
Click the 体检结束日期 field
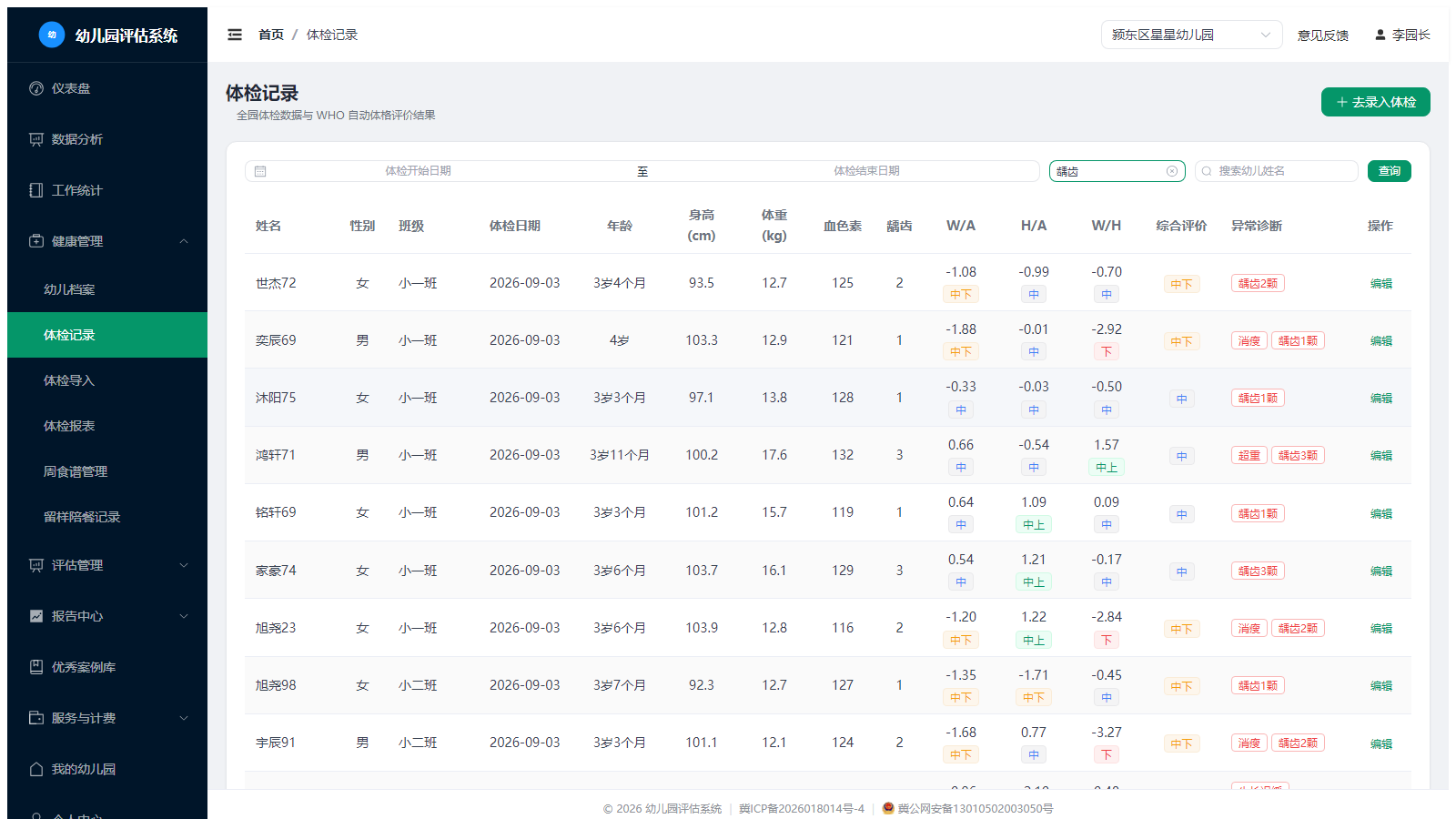click(x=866, y=171)
